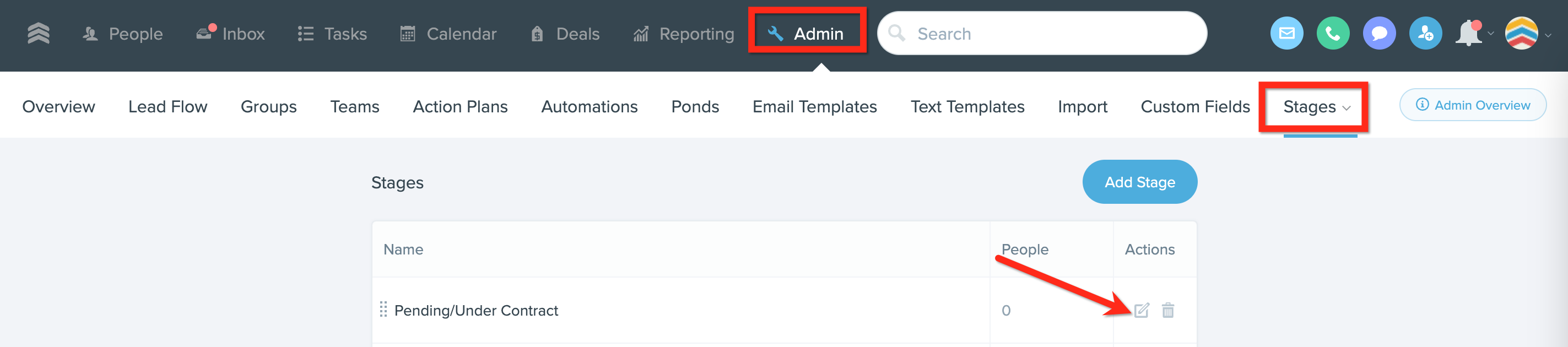Open the Admin Overview help link
This screenshot has height=347, width=1568.
1473,105
